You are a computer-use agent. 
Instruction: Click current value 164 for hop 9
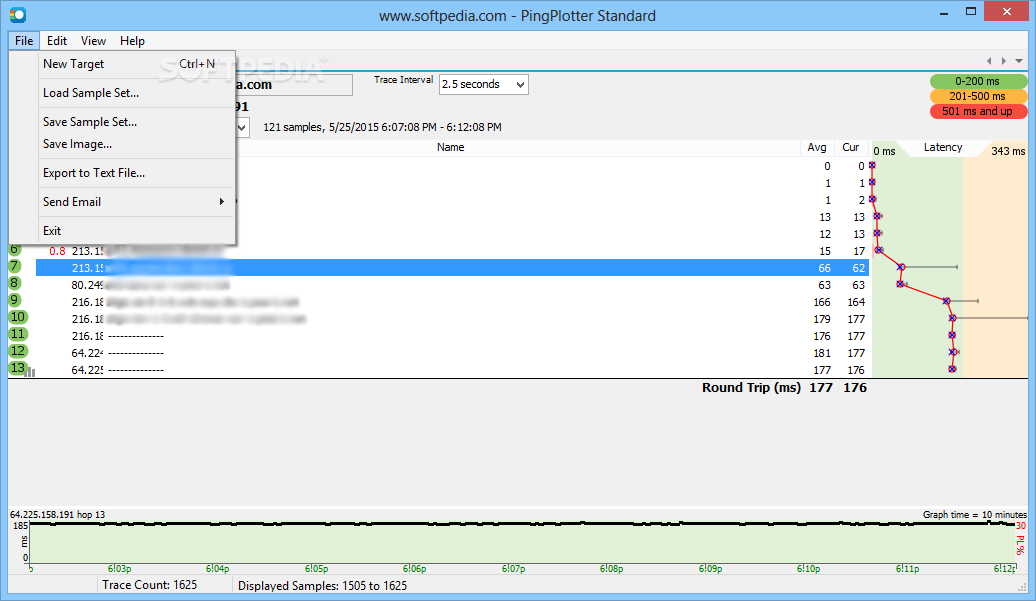click(x=856, y=302)
